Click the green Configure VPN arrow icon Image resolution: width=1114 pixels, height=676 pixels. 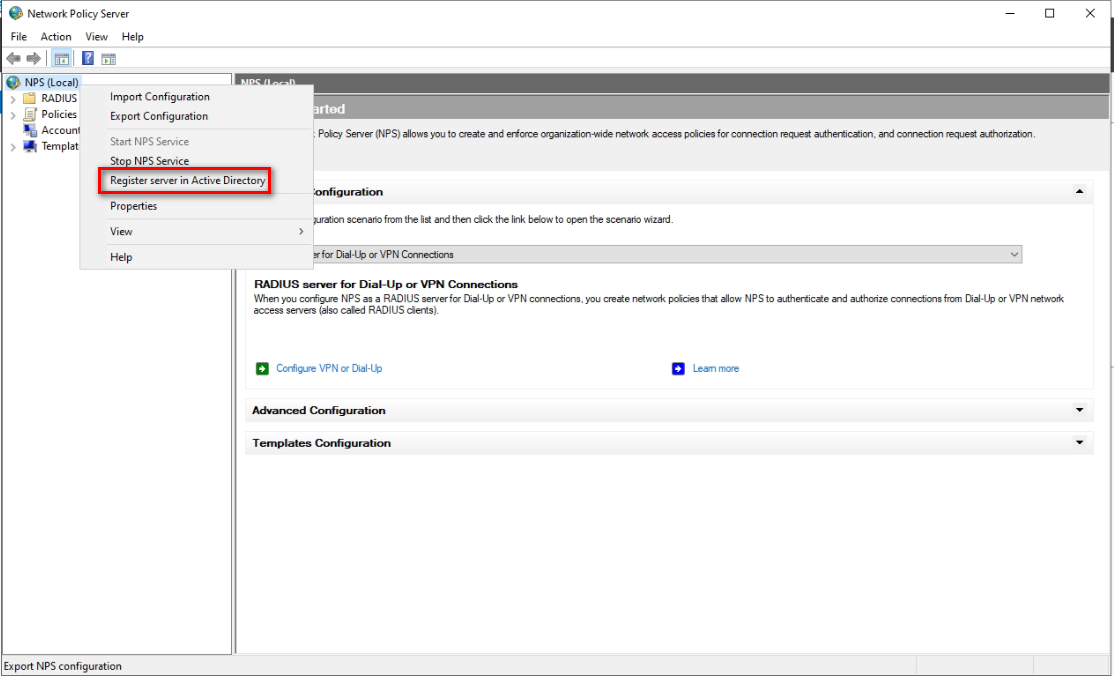[262, 369]
